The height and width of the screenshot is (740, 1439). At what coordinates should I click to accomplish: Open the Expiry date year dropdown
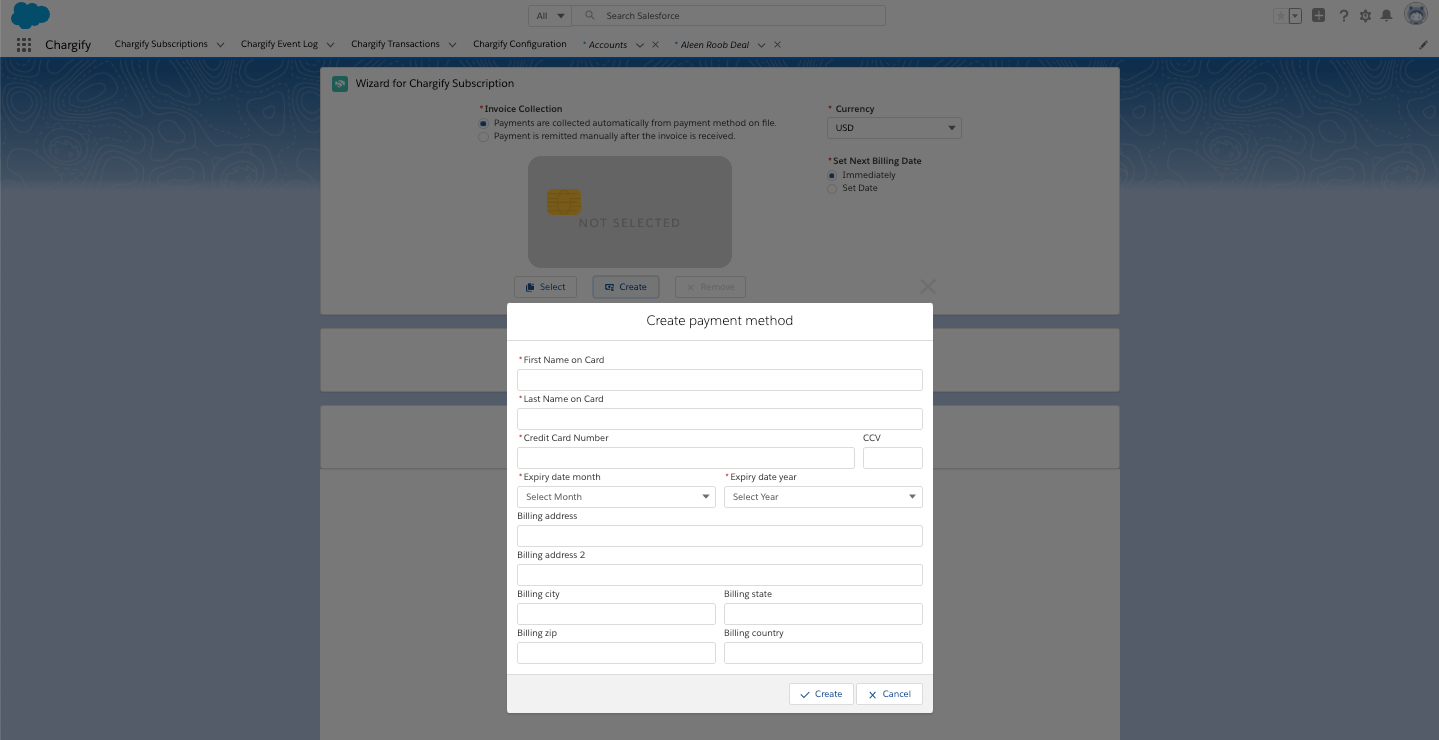pyautogui.click(x=823, y=497)
